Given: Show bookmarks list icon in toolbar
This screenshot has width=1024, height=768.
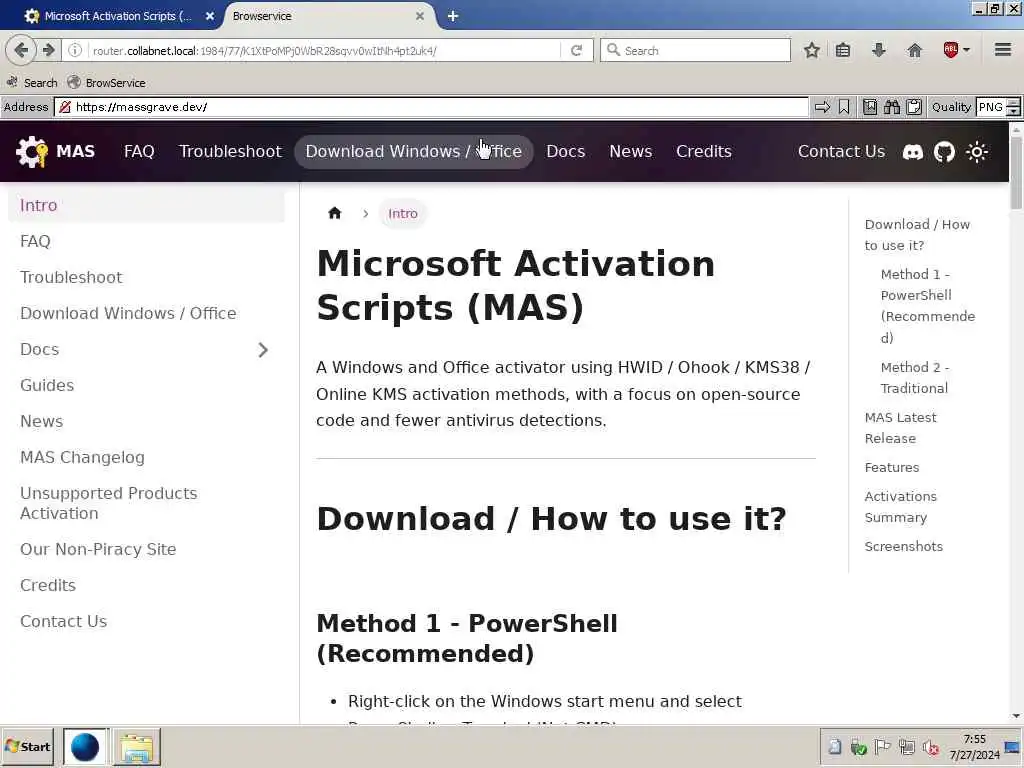Looking at the screenshot, I should [x=843, y=50].
